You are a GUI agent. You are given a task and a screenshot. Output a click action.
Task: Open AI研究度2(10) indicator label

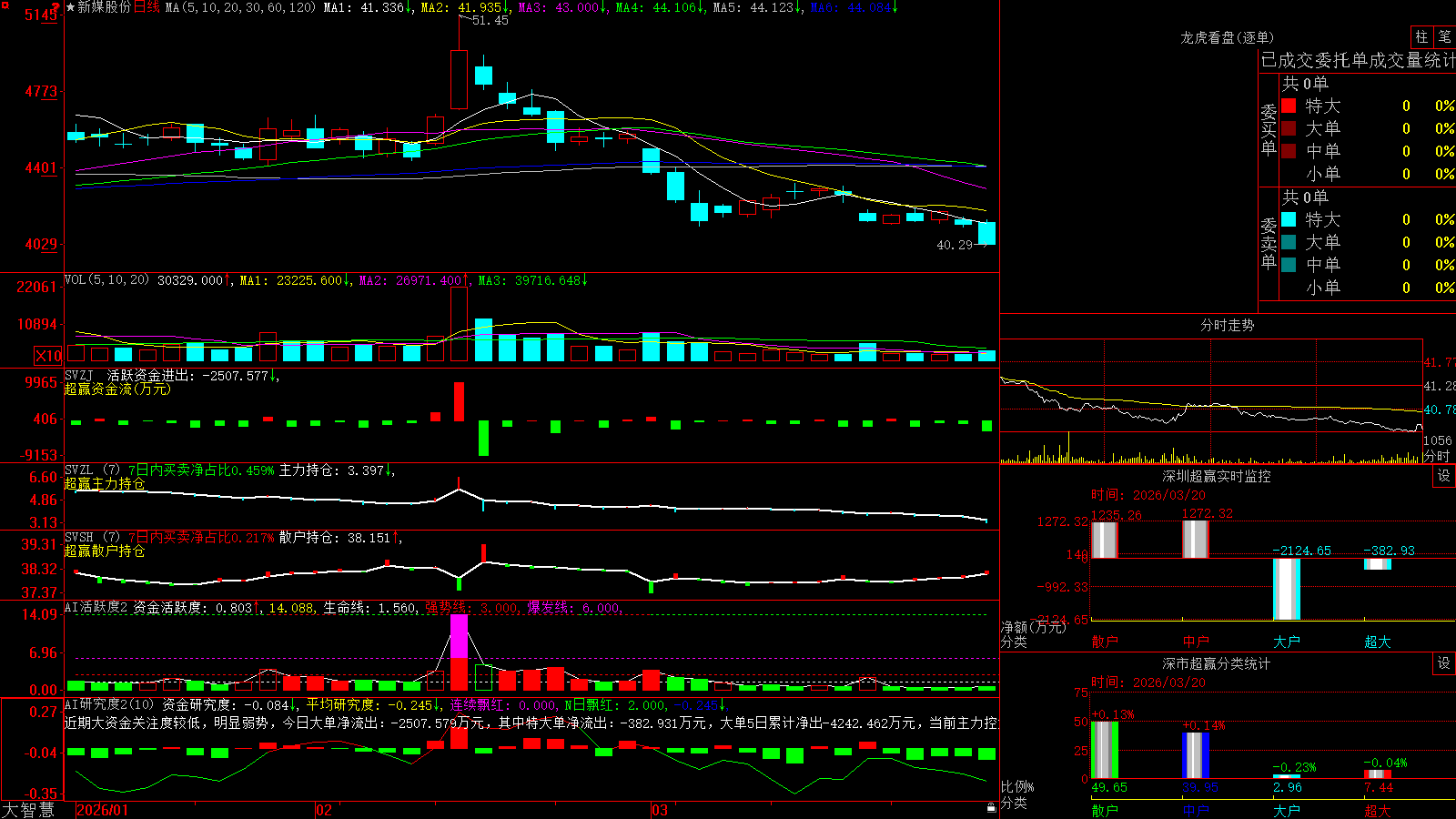pos(109,704)
